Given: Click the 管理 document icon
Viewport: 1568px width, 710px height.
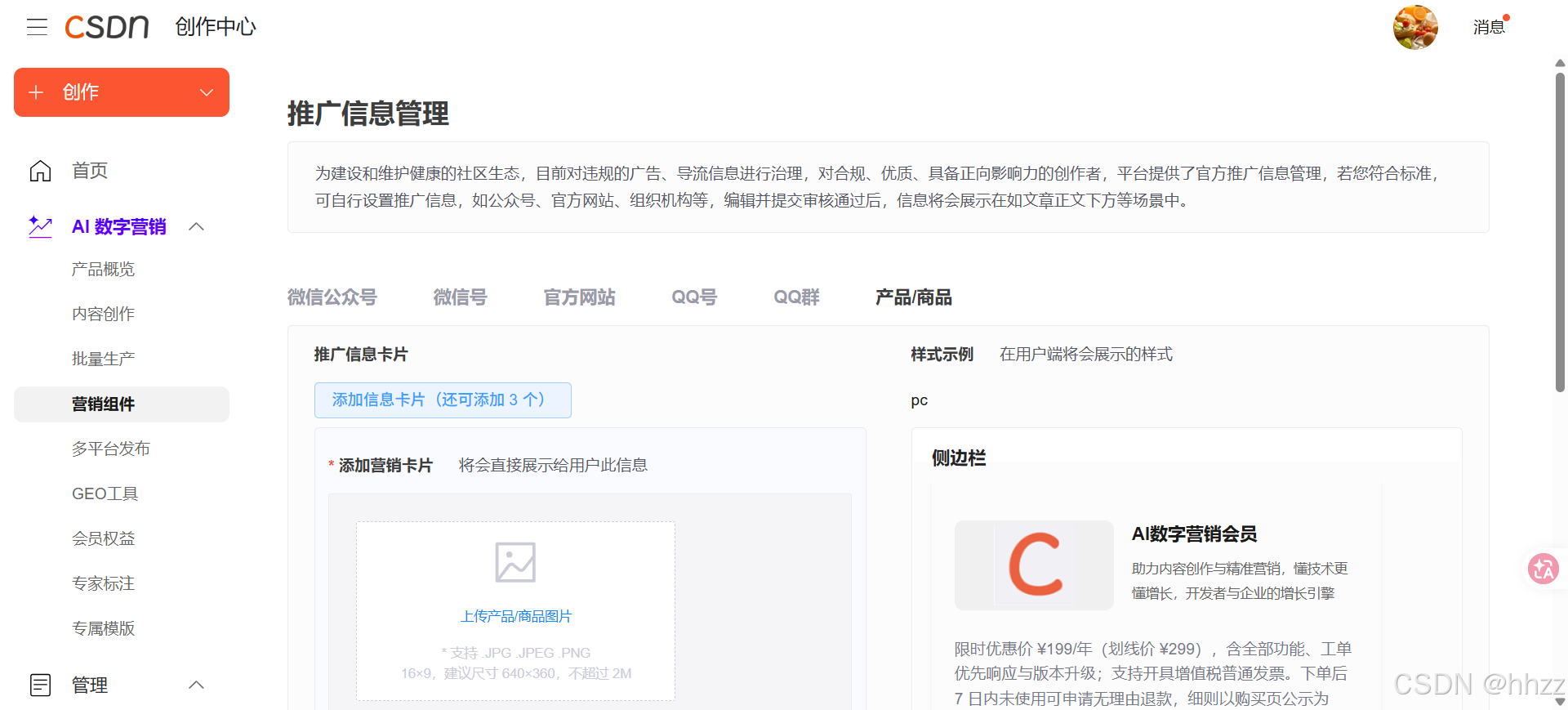Looking at the screenshot, I should click(x=40, y=685).
